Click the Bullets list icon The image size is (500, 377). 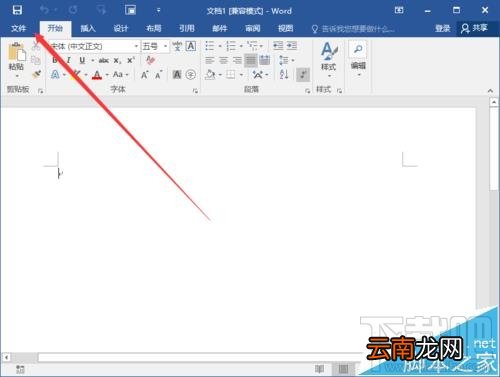[x=209, y=46]
